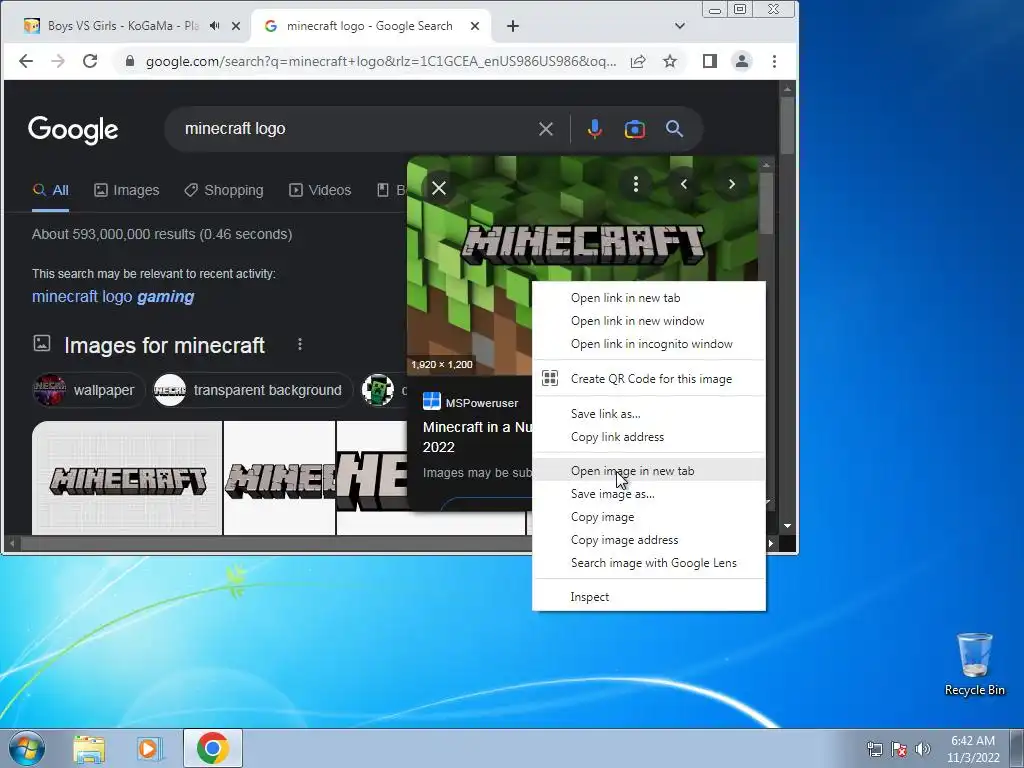The image size is (1024, 768).
Task: Click the browser forward arrow
Action: coord(57,61)
